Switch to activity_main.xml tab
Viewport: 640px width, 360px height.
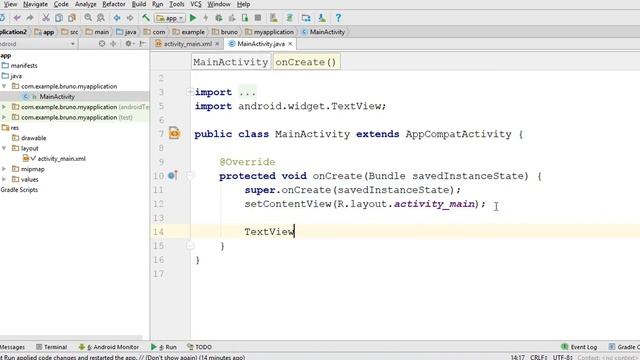[x=187, y=44]
